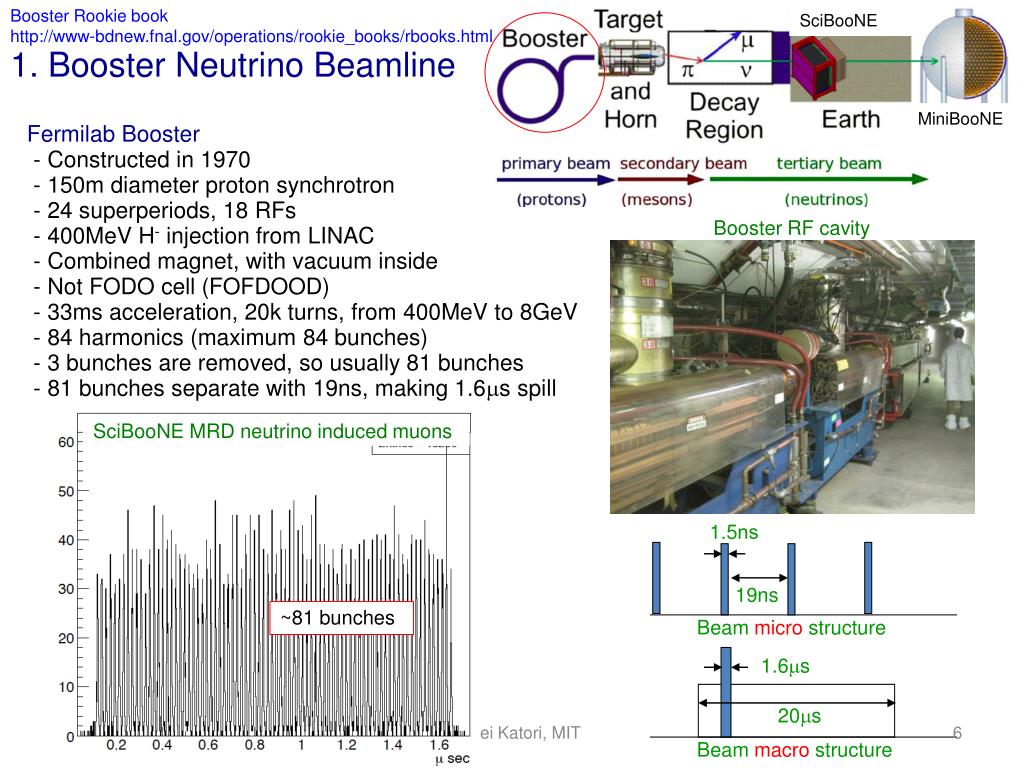Viewport: 1024px width, 768px height.
Task: Click bullet '33ms acceleration, 20k turns'
Action: point(305,312)
